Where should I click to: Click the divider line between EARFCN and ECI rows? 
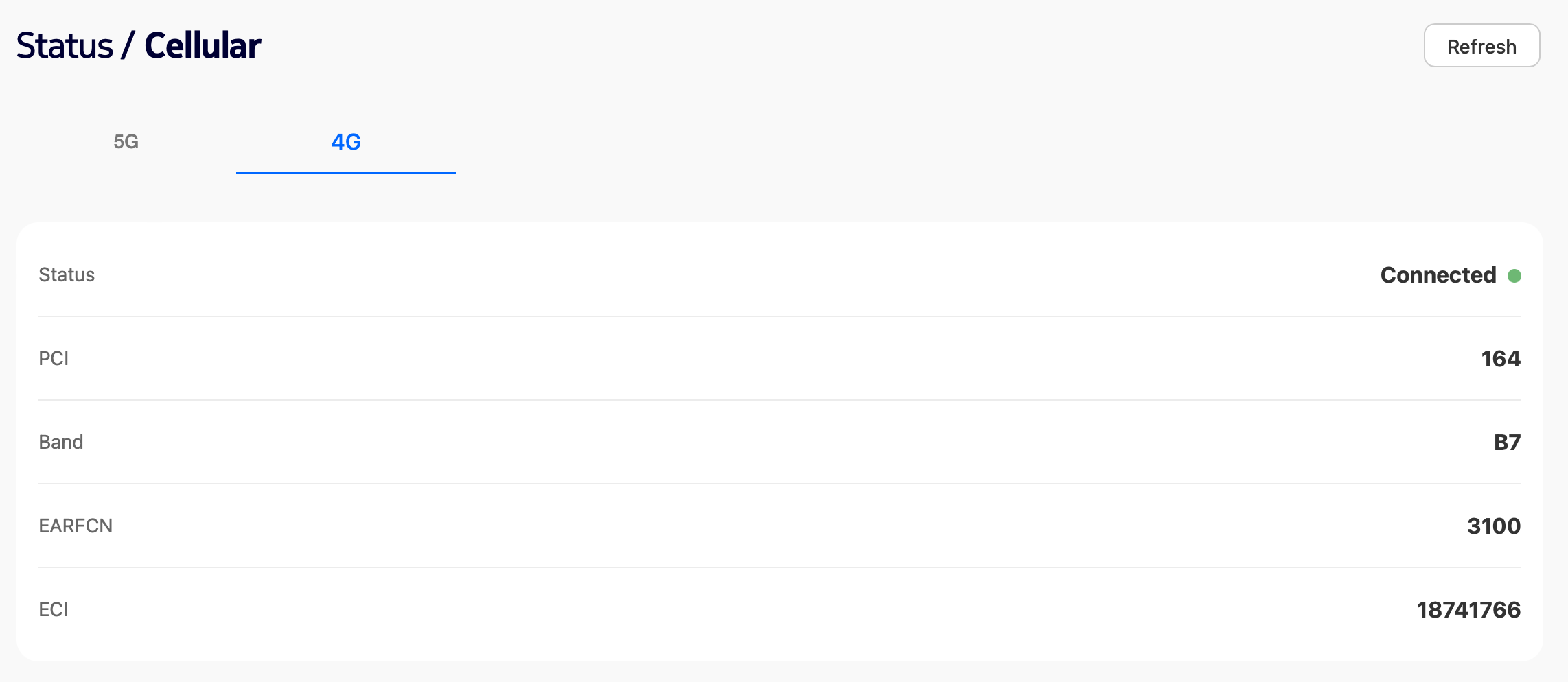(780, 567)
